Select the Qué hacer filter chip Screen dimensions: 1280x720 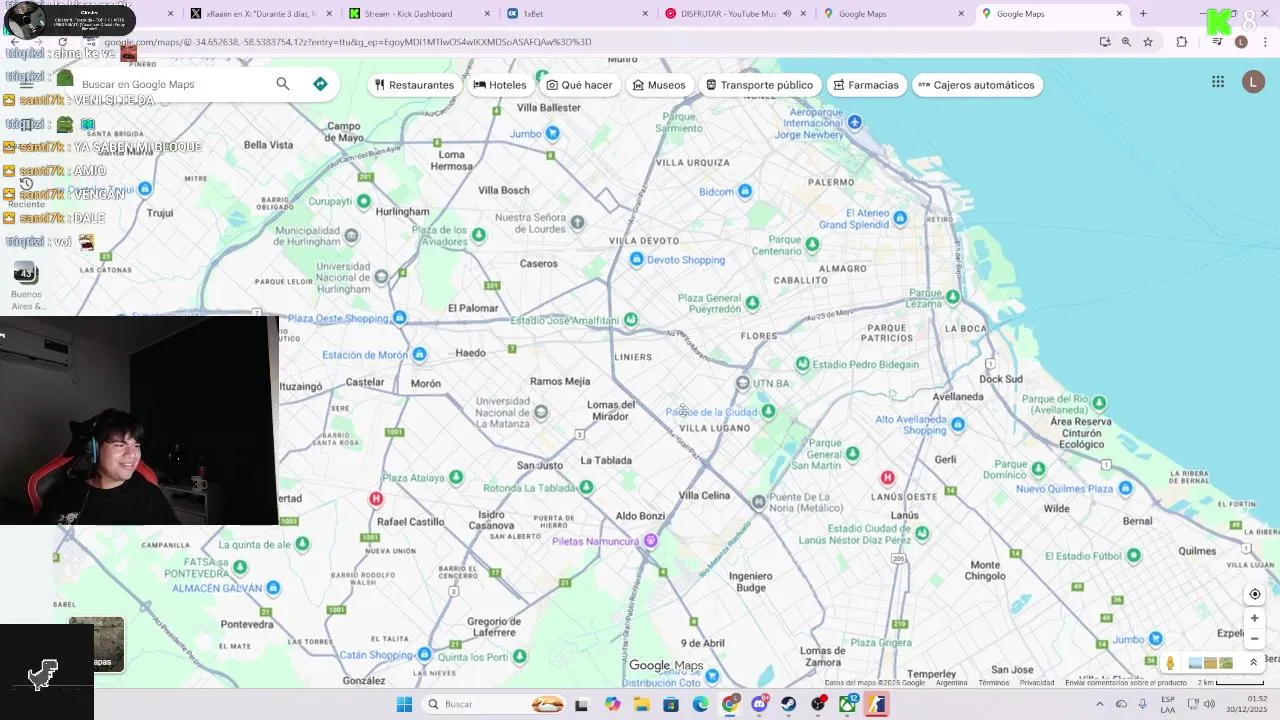click(x=579, y=85)
